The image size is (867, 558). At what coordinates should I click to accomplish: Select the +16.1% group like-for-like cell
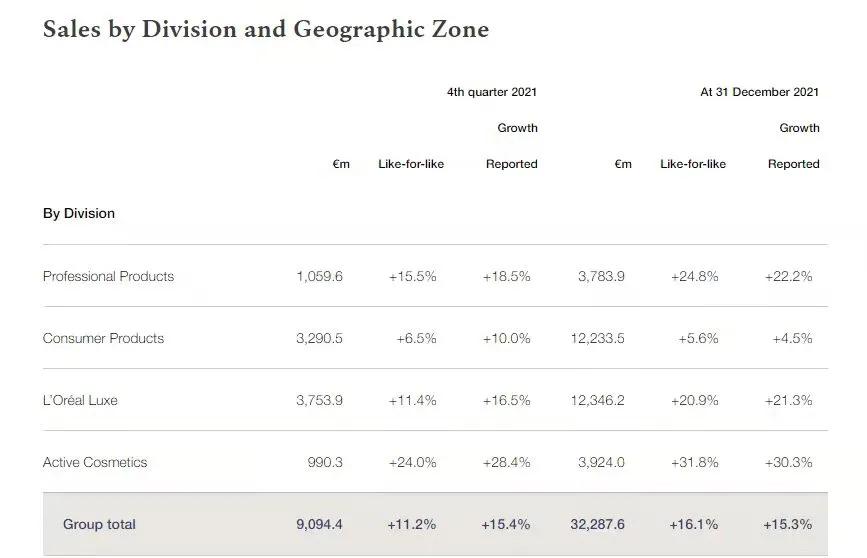click(694, 524)
